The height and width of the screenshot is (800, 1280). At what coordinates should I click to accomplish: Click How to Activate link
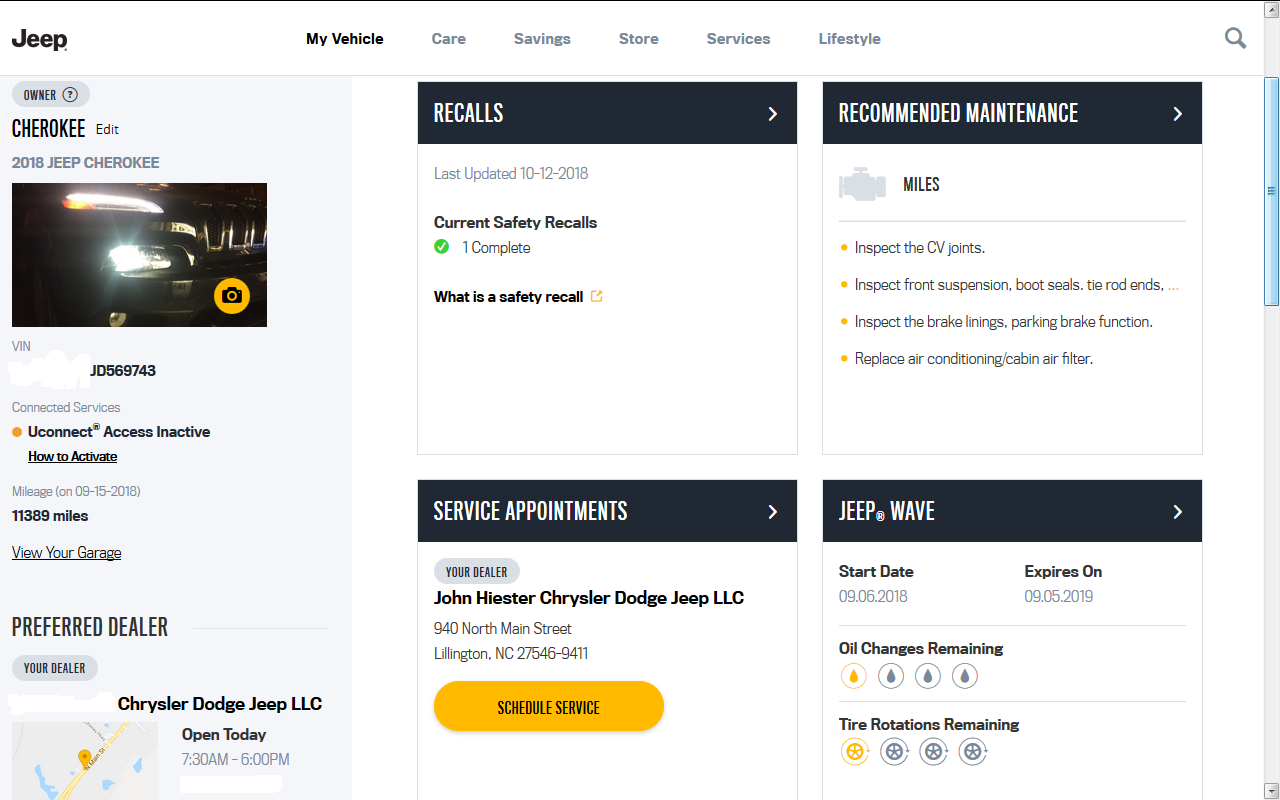tap(72, 456)
